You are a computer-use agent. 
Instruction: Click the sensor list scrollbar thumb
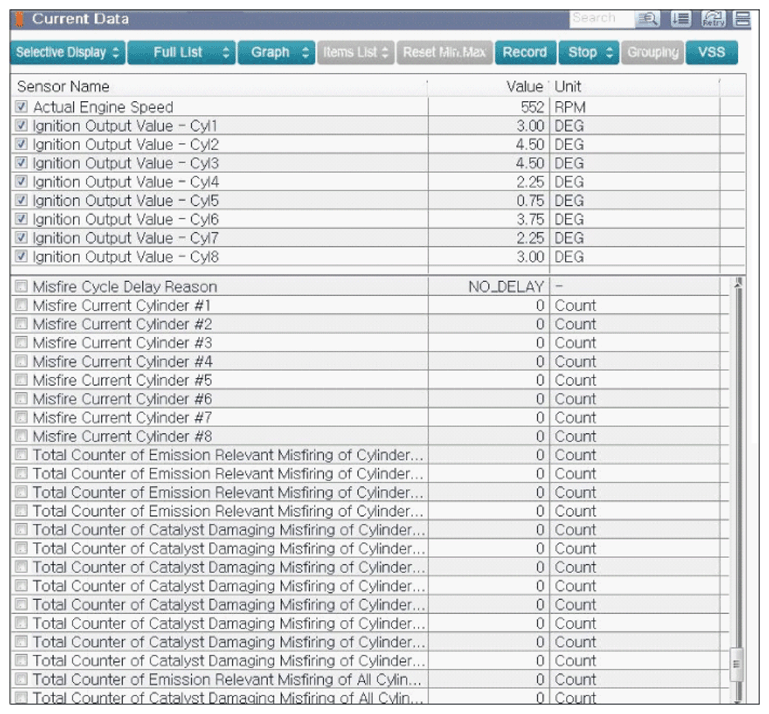(736, 664)
